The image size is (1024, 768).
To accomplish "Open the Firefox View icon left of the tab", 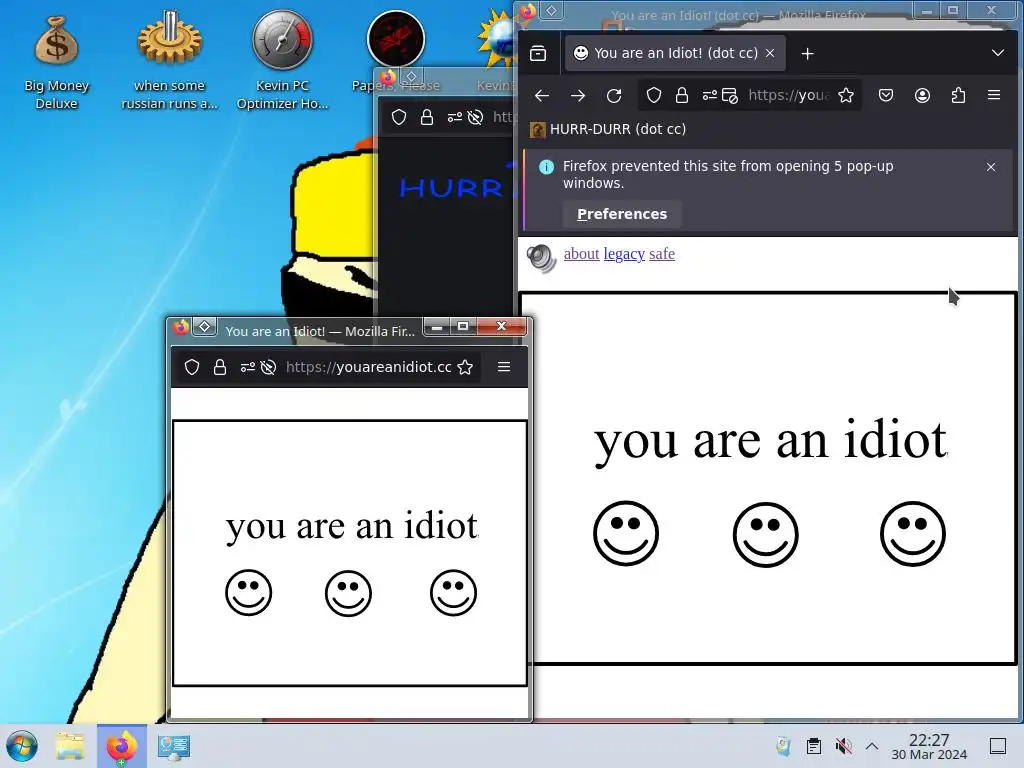I will [x=537, y=54].
